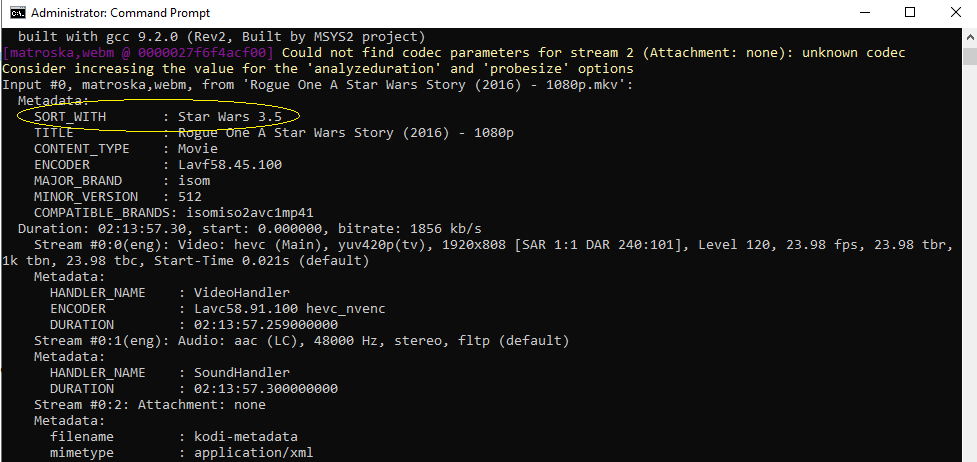Click the CONTENT_TYPE value "Movie"
Screen dimensions: 977x462
[x=200, y=148]
